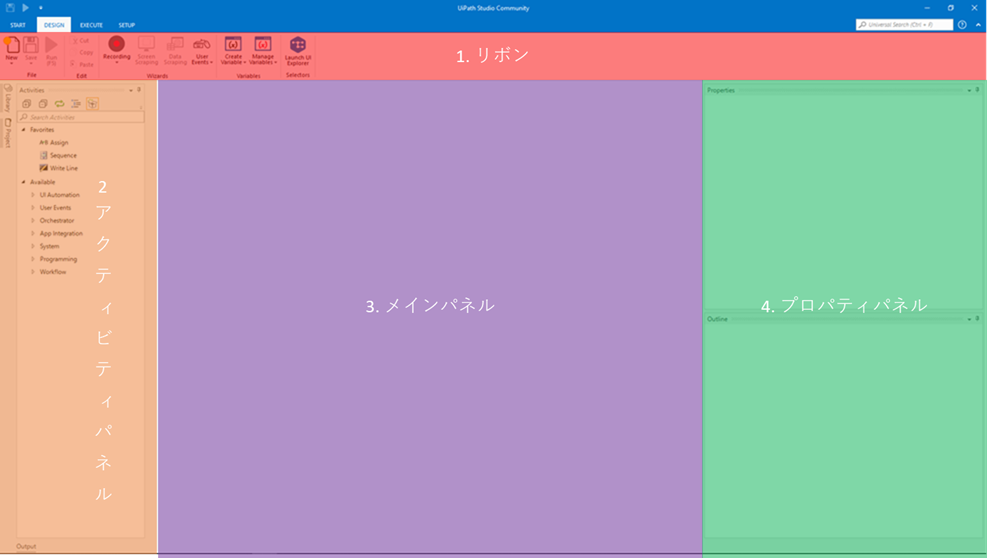The image size is (987, 558).
Task: Toggle auto-hide pin on Outline panel
Action: (x=978, y=319)
